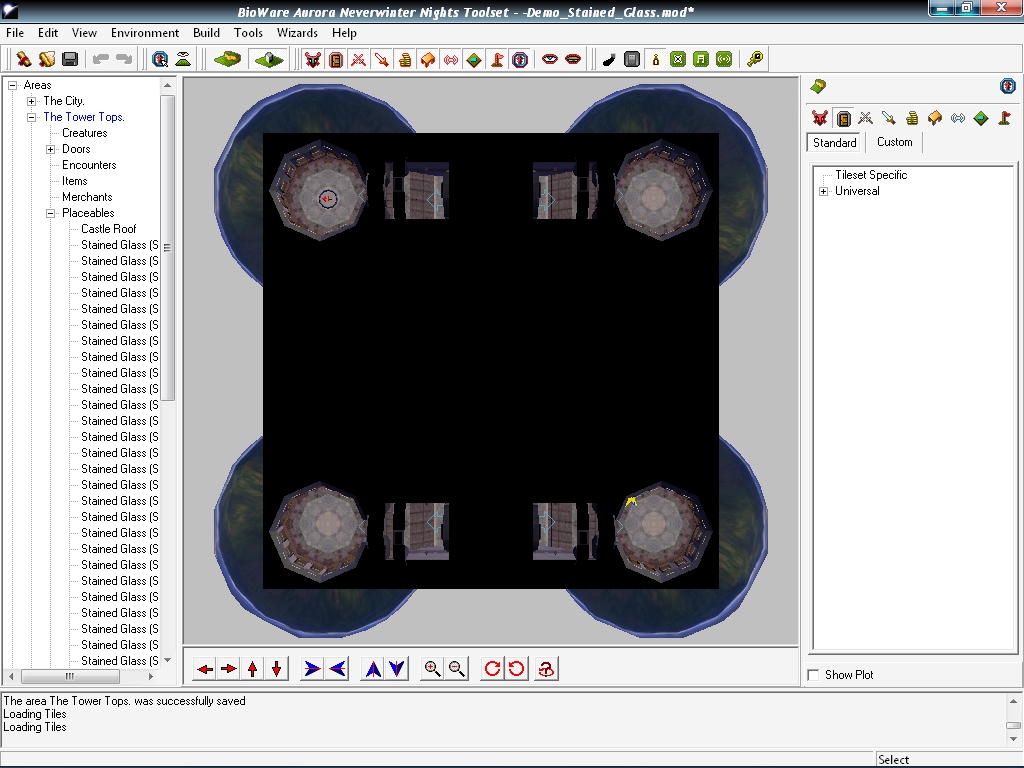Click the terrain paint icon in palette

point(818,86)
